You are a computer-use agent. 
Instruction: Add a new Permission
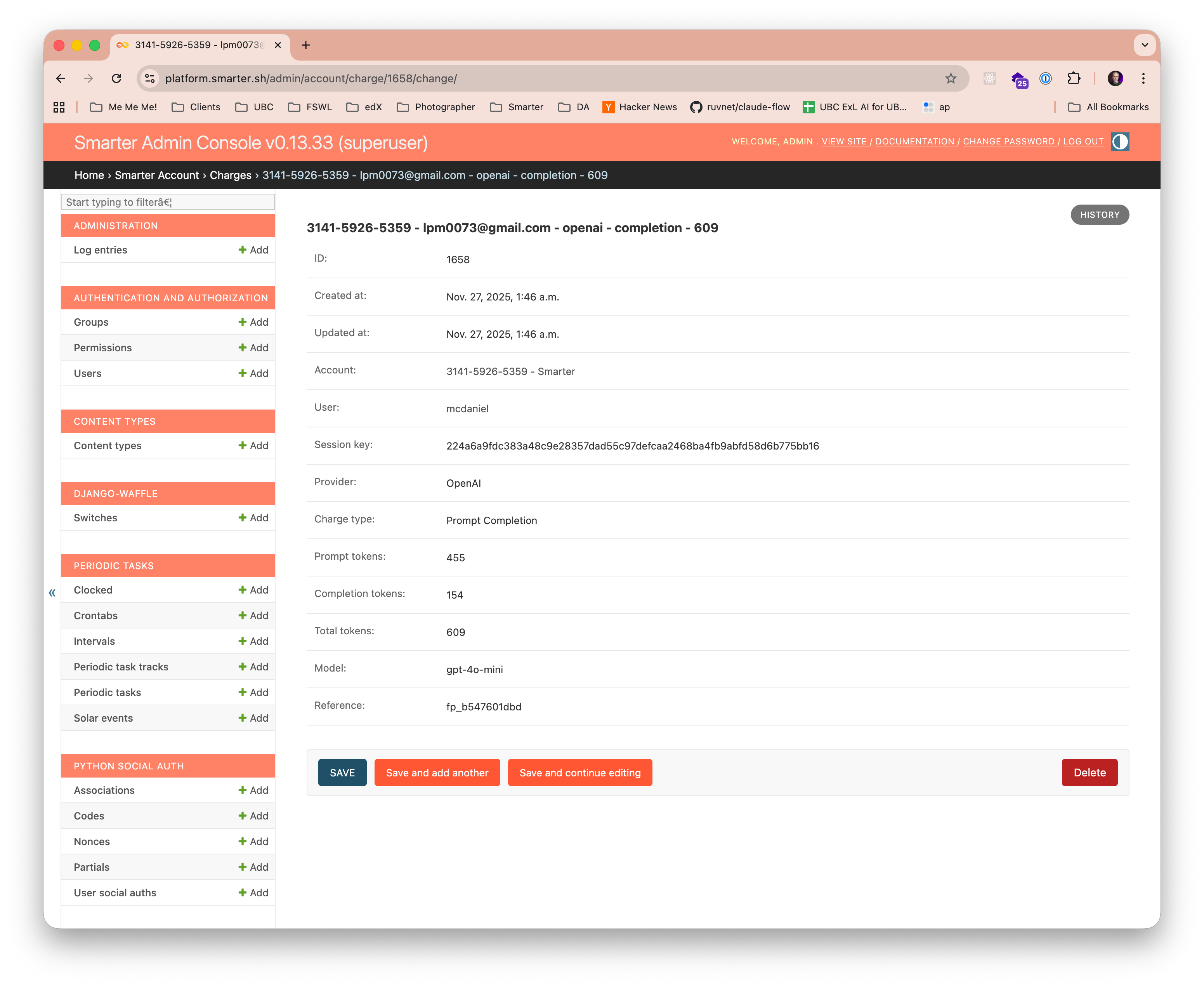253,347
